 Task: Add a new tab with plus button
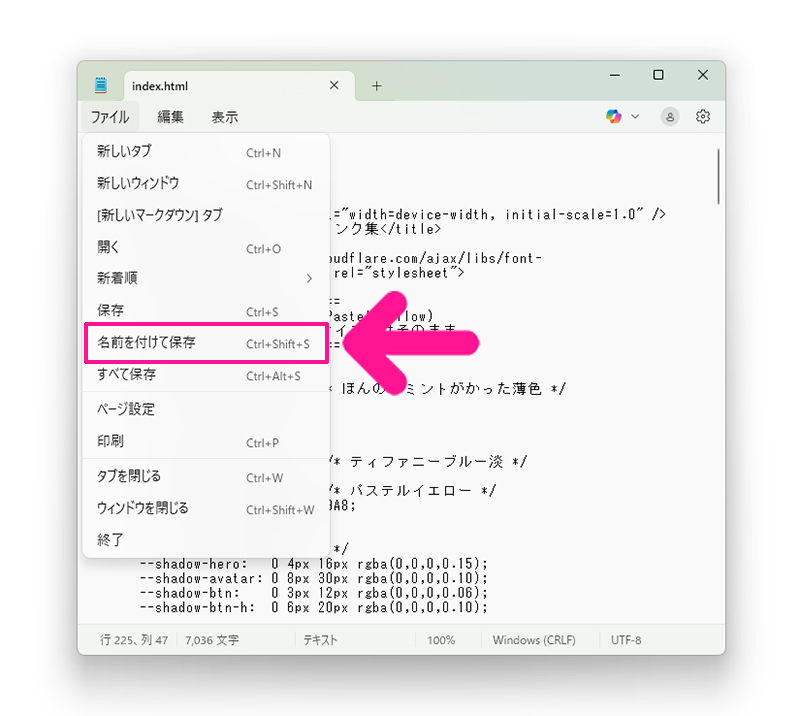coord(377,86)
